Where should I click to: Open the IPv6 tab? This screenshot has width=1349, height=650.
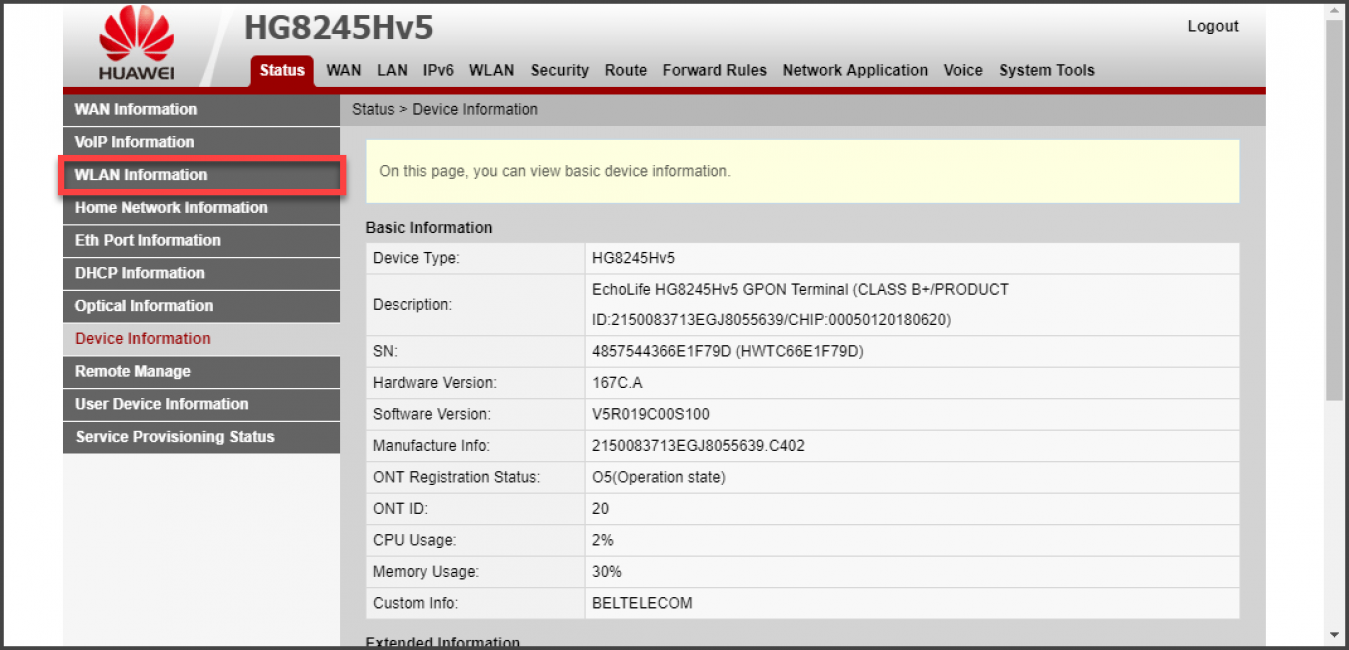click(438, 70)
